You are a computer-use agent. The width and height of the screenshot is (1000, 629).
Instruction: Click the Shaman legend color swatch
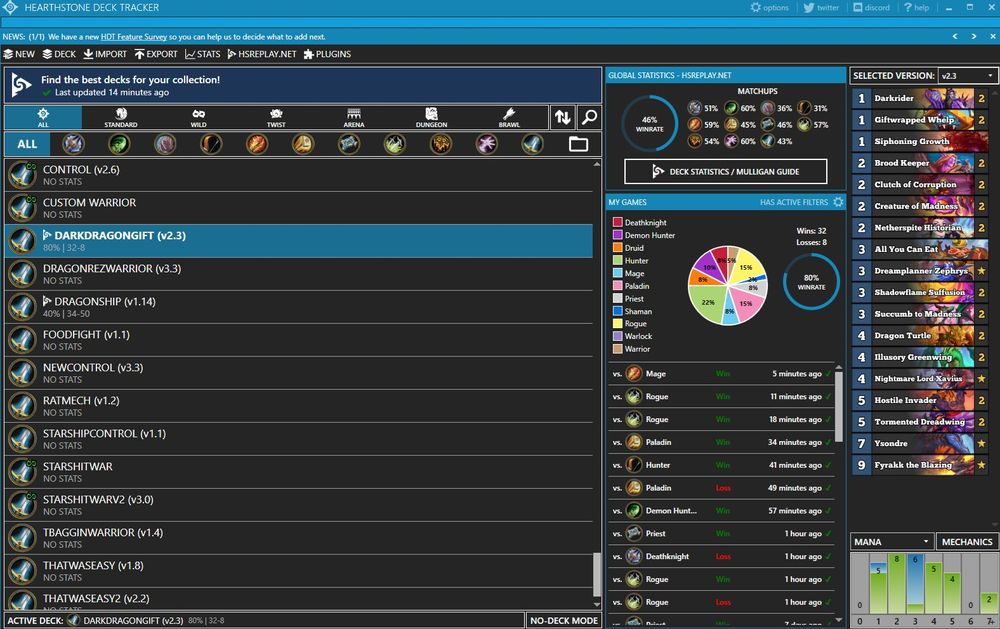tap(617, 311)
